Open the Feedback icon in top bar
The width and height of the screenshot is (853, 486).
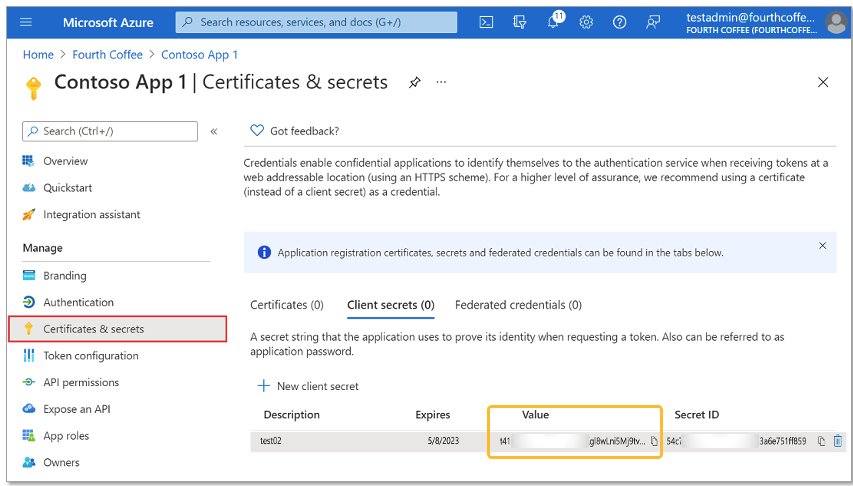(x=652, y=22)
